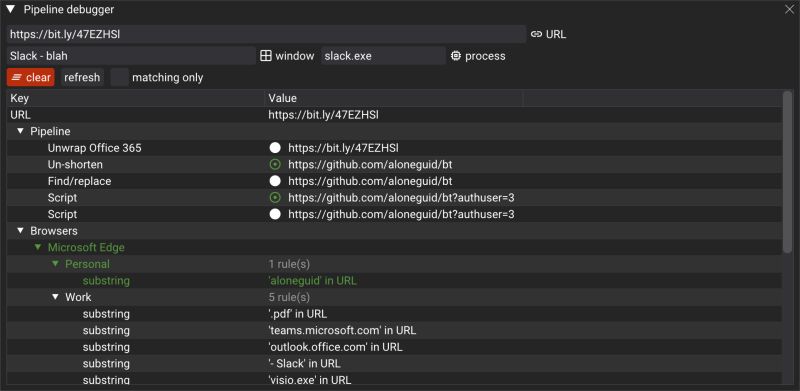The image size is (800, 391).
Task: Select the Find/replace pipeline step
Action: point(394,181)
